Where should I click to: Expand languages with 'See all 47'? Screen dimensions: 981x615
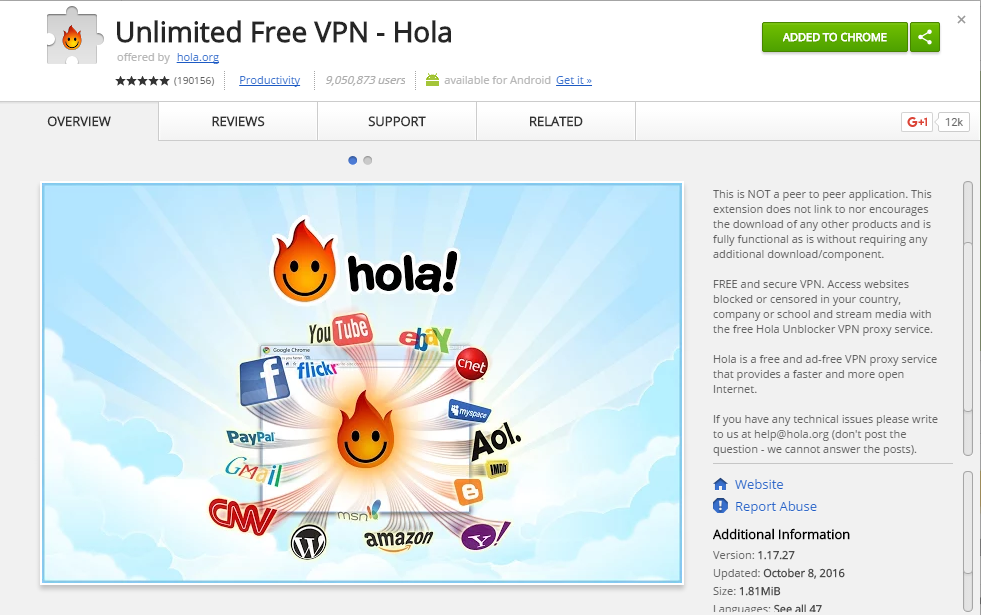point(798,608)
